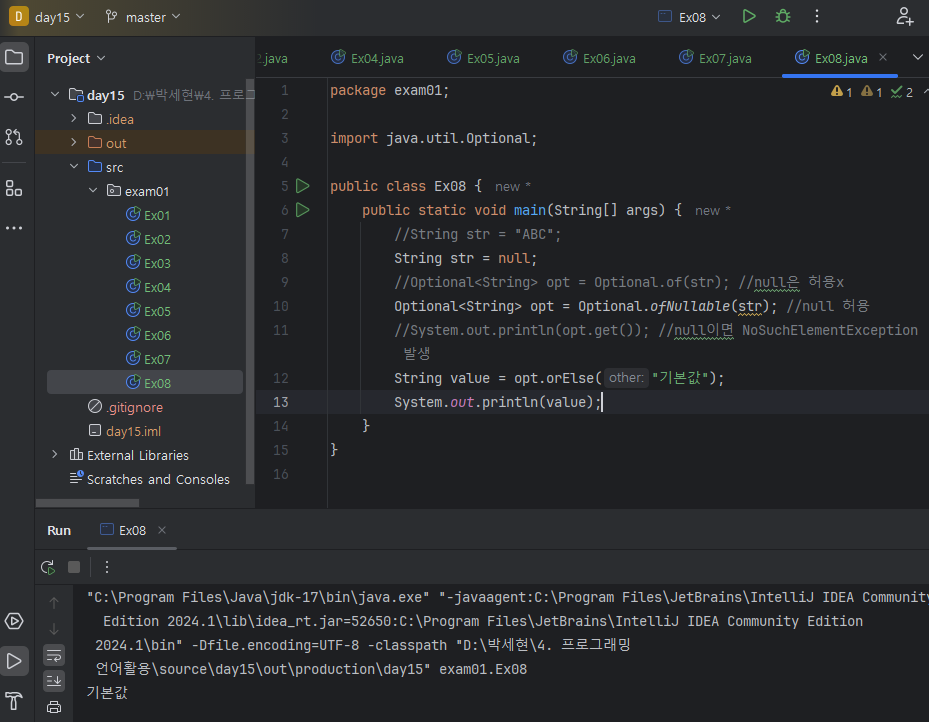Open the Commit tool window
The height and width of the screenshot is (722, 929).
point(14,97)
